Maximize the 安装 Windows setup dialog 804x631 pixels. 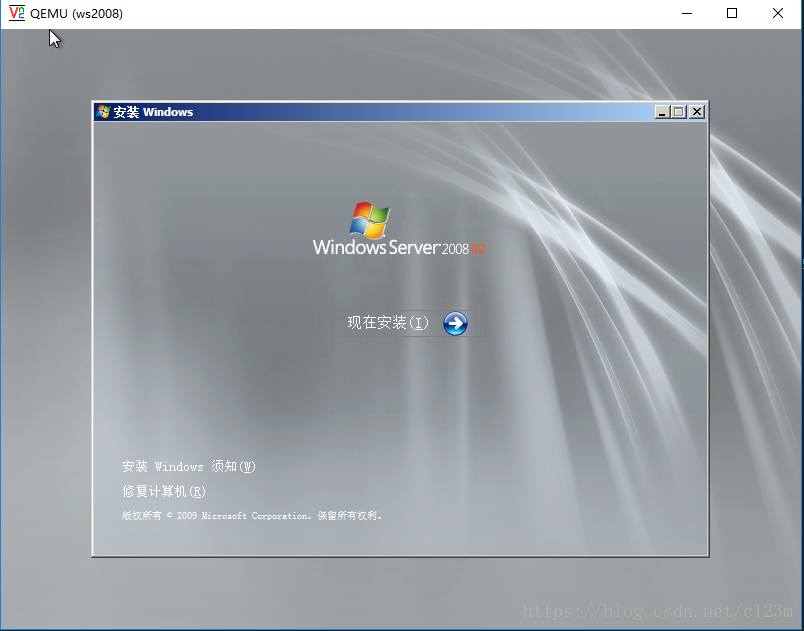679,112
